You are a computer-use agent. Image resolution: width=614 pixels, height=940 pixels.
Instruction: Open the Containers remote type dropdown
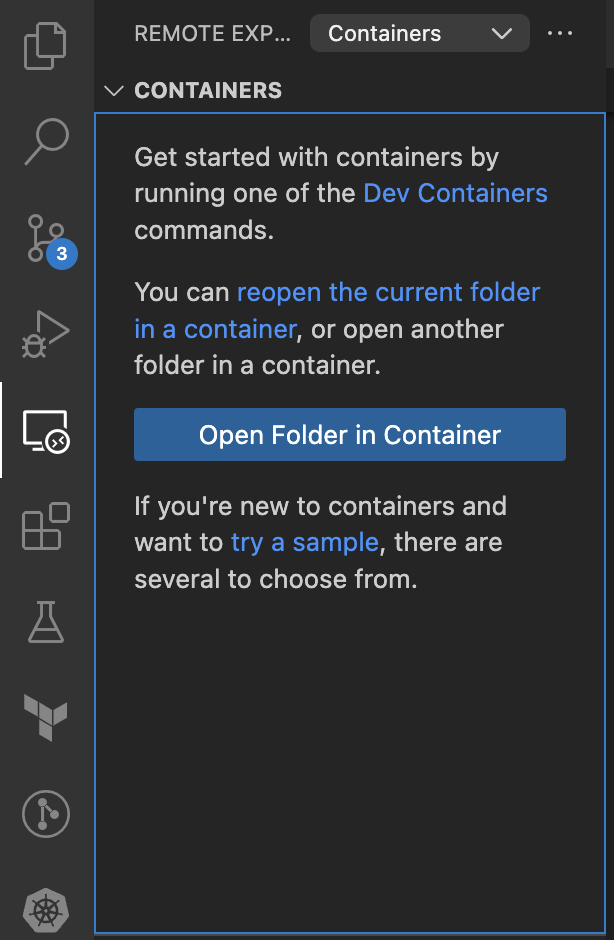click(420, 33)
